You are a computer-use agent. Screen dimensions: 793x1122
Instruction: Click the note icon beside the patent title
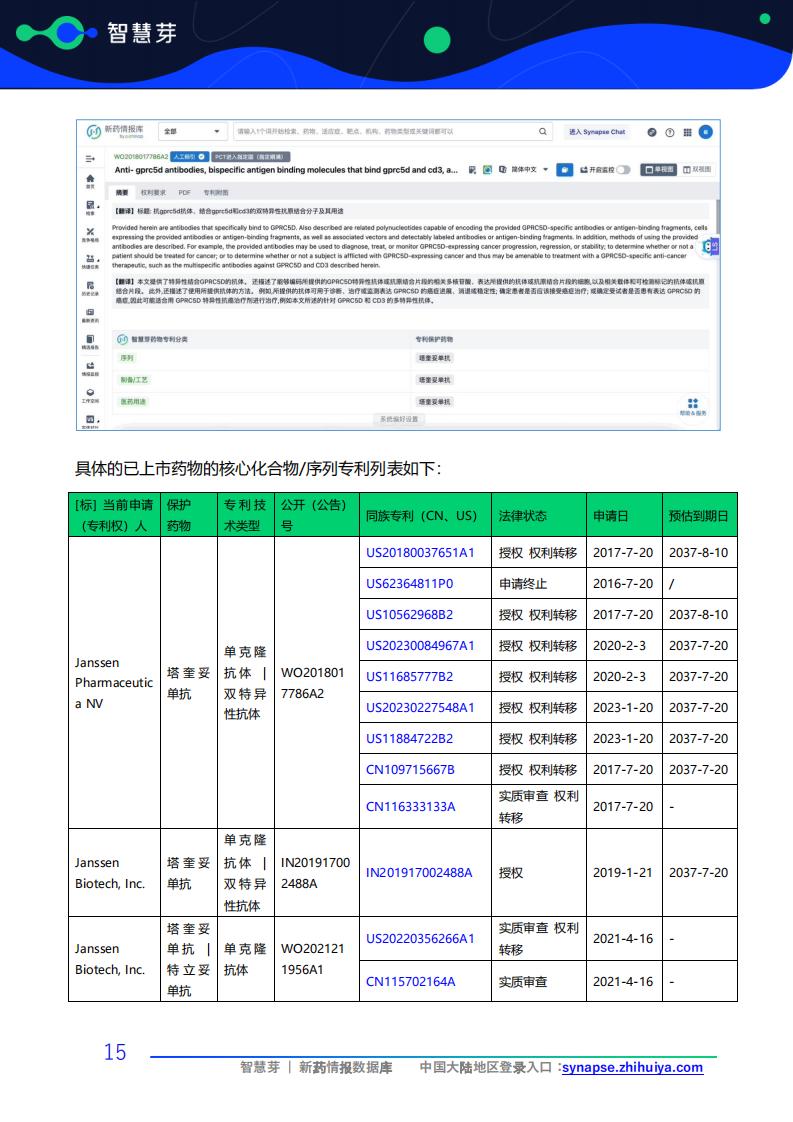[472, 170]
